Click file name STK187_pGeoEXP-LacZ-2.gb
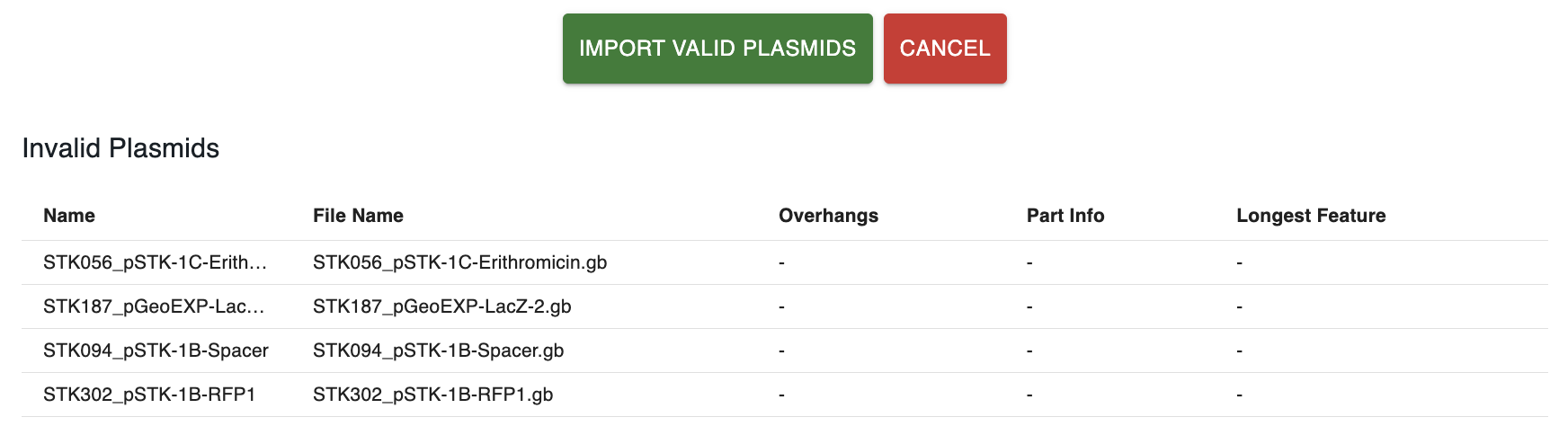 tap(441, 306)
